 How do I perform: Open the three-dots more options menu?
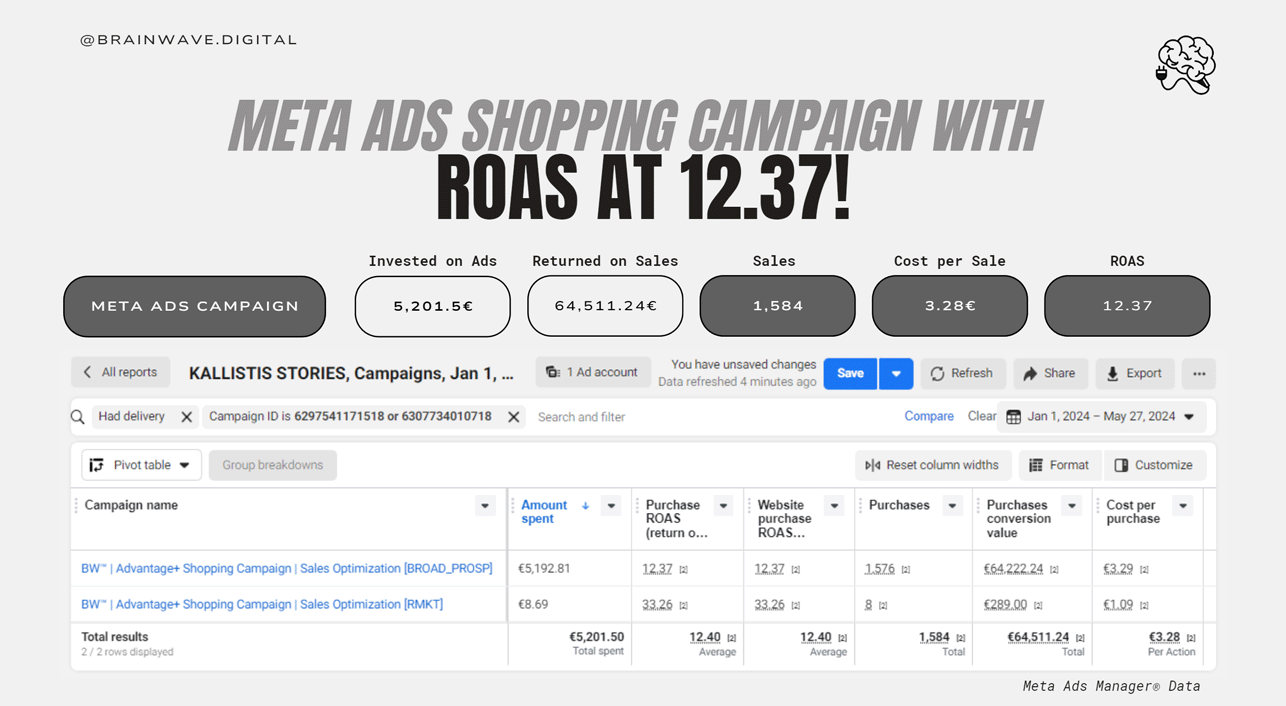point(1198,374)
